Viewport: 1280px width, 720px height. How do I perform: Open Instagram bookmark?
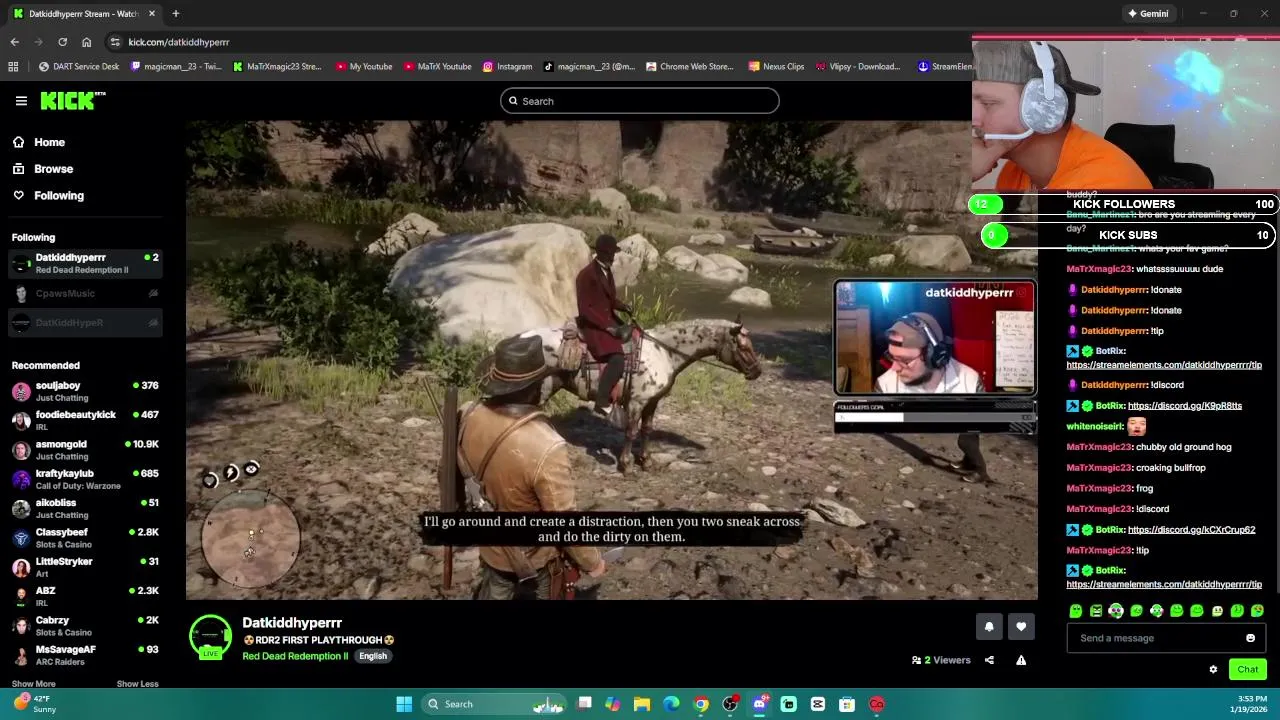tap(507, 67)
